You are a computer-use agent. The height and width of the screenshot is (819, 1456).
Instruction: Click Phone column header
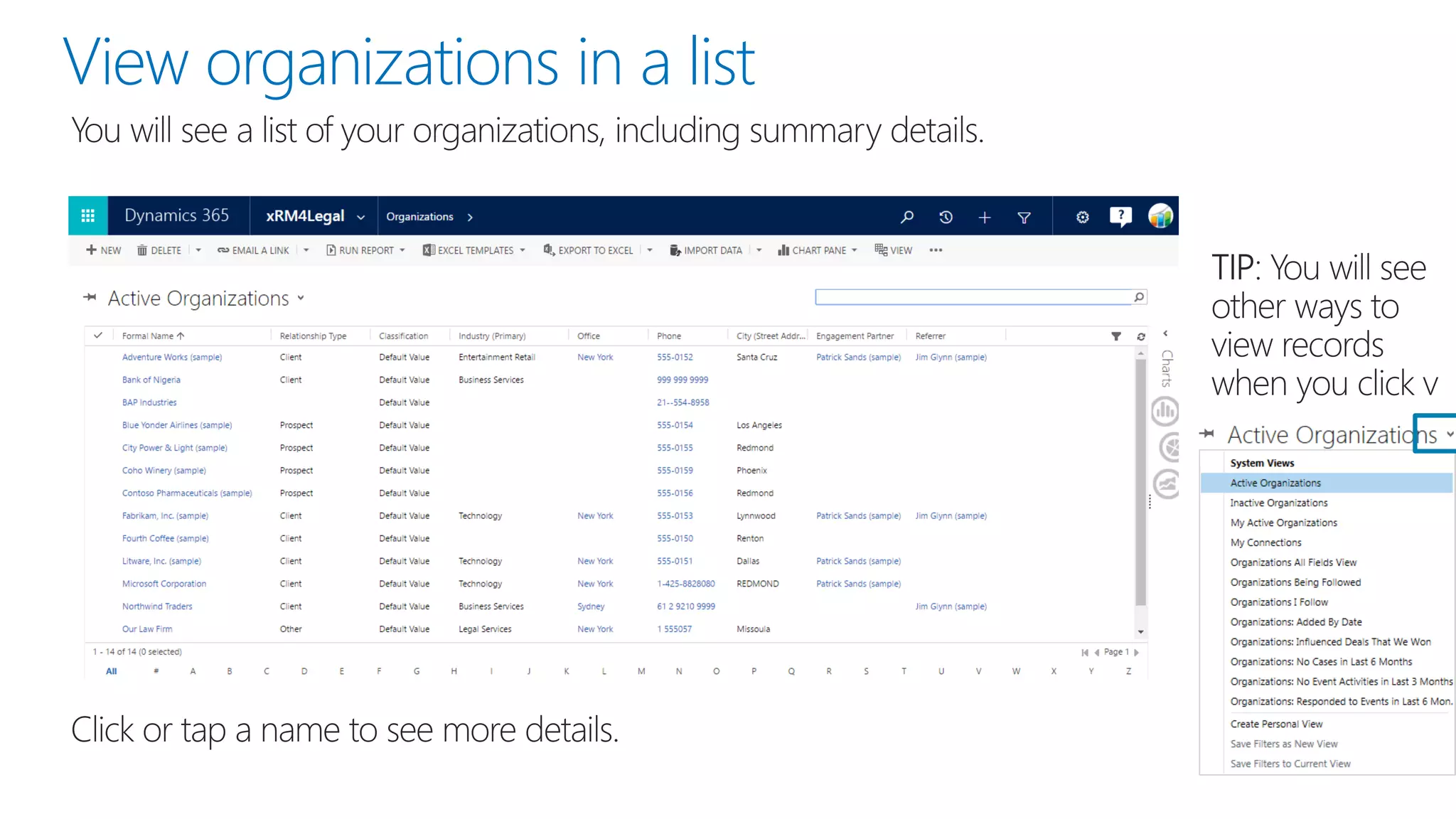pyautogui.click(x=669, y=336)
